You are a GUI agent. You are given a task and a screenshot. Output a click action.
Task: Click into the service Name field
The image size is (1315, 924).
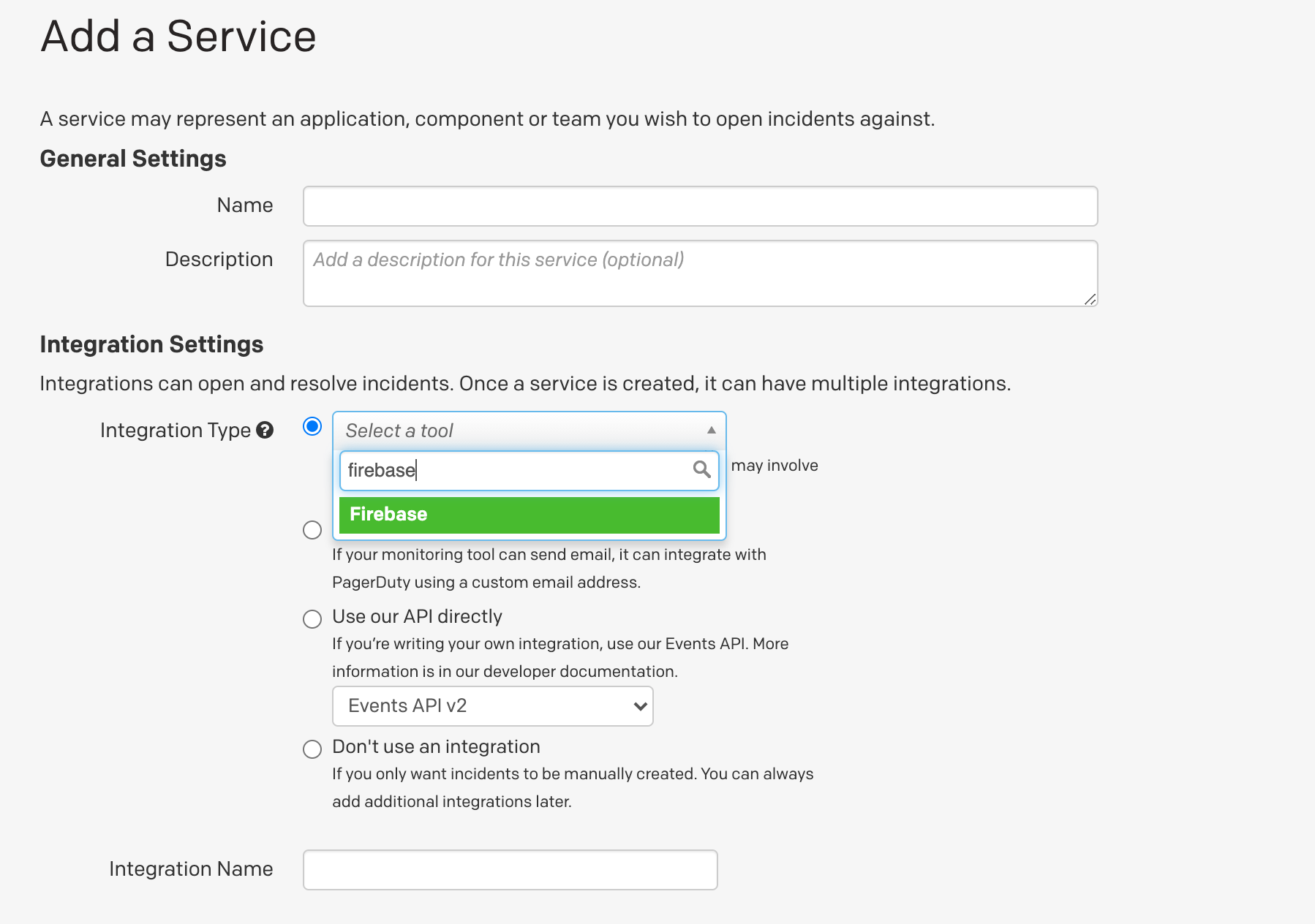(700, 206)
